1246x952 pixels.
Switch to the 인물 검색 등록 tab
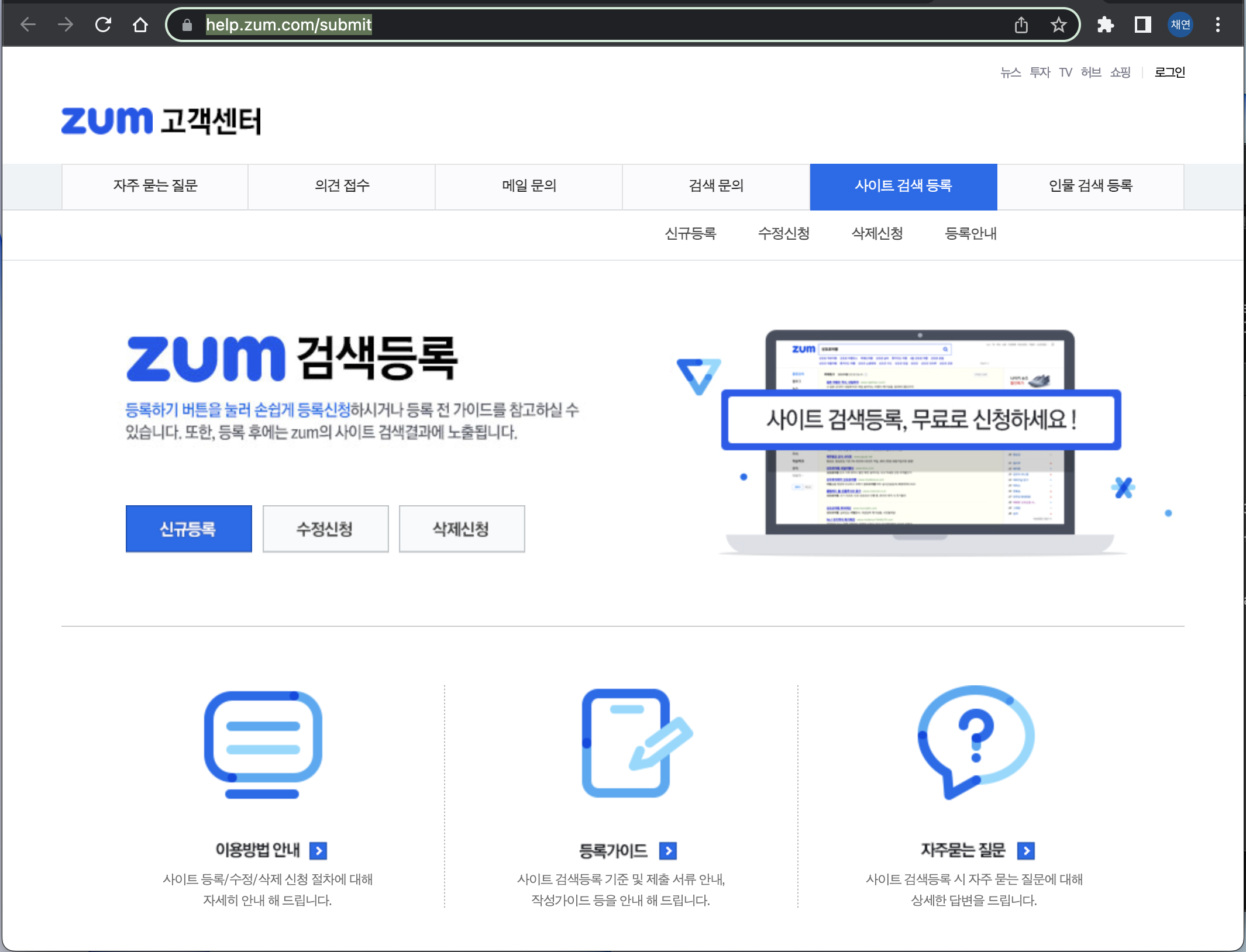pyautogui.click(x=1090, y=186)
